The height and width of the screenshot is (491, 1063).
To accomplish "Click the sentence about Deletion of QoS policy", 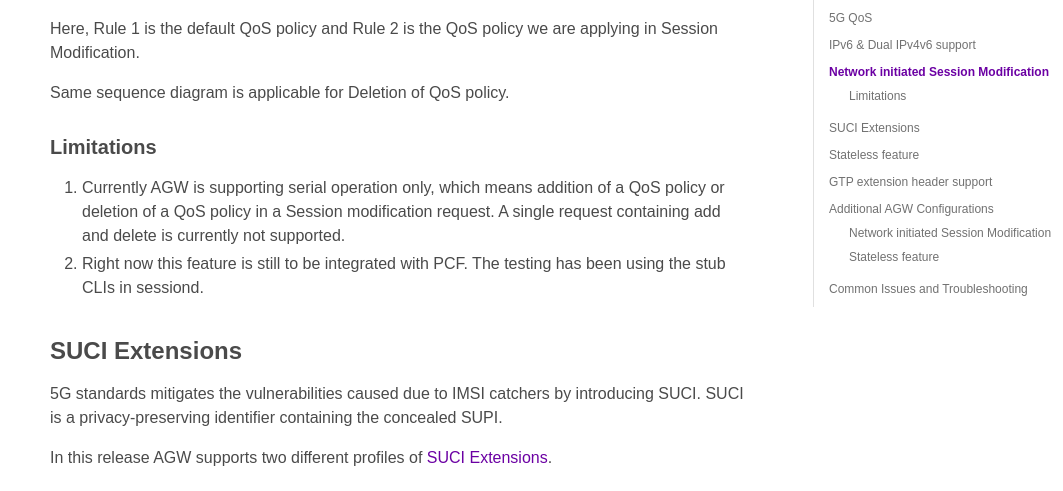I will click(x=279, y=93).
